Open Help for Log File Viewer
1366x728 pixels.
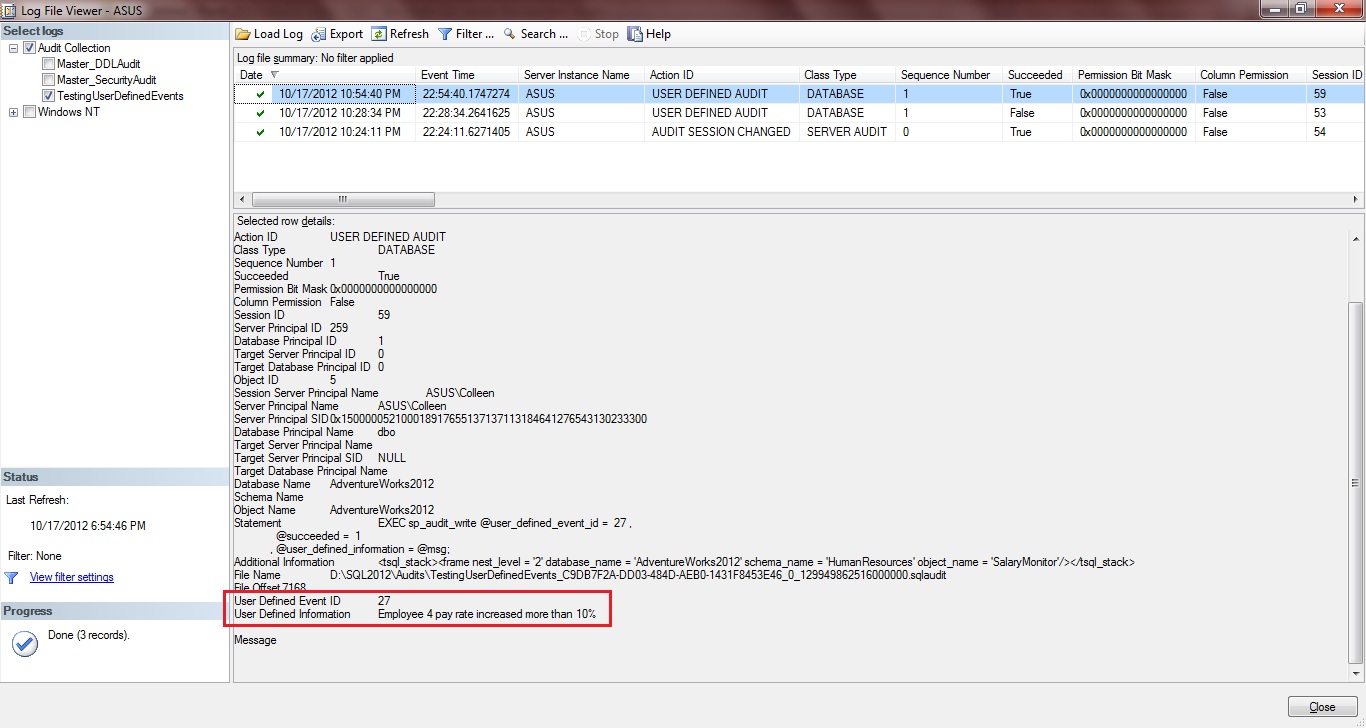coord(649,33)
